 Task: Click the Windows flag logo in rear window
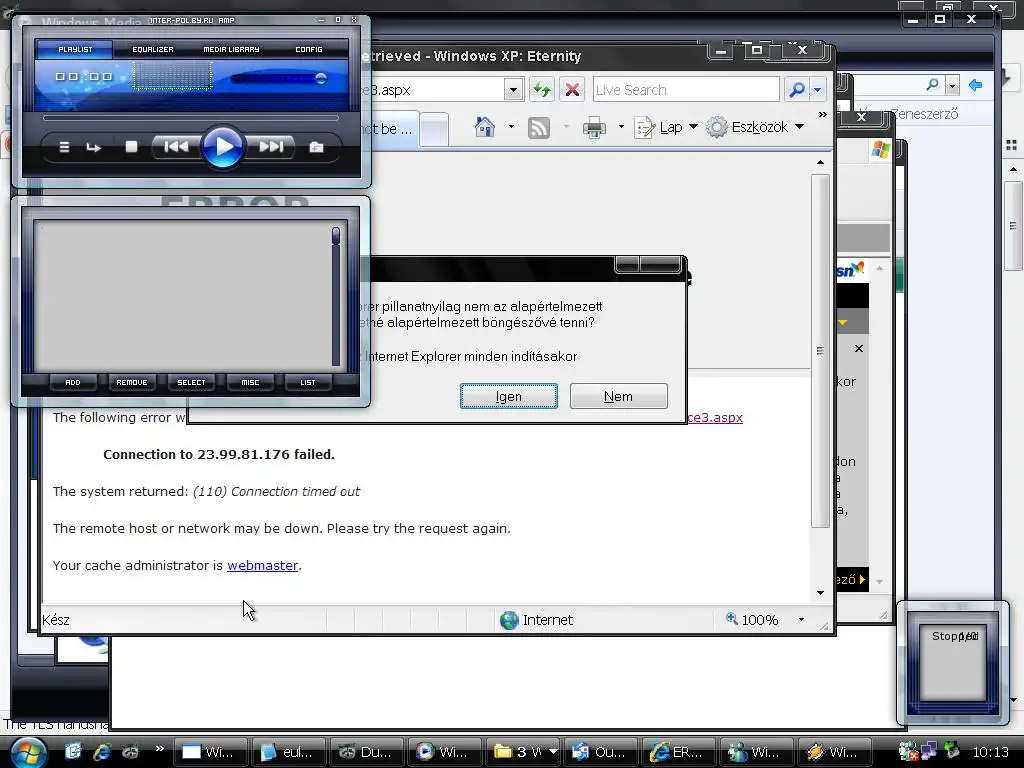[880, 150]
